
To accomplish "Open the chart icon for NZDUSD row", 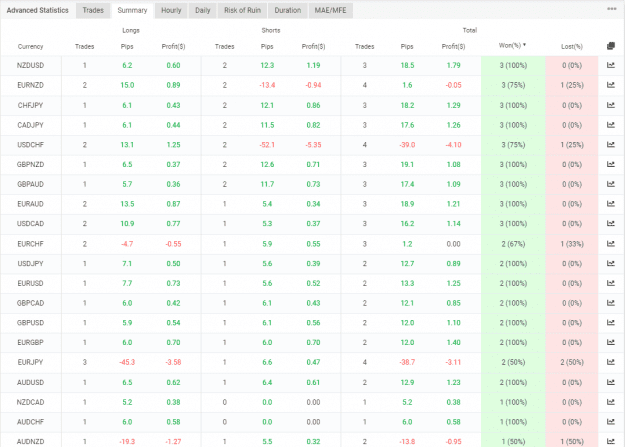I will pyautogui.click(x=611, y=65).
